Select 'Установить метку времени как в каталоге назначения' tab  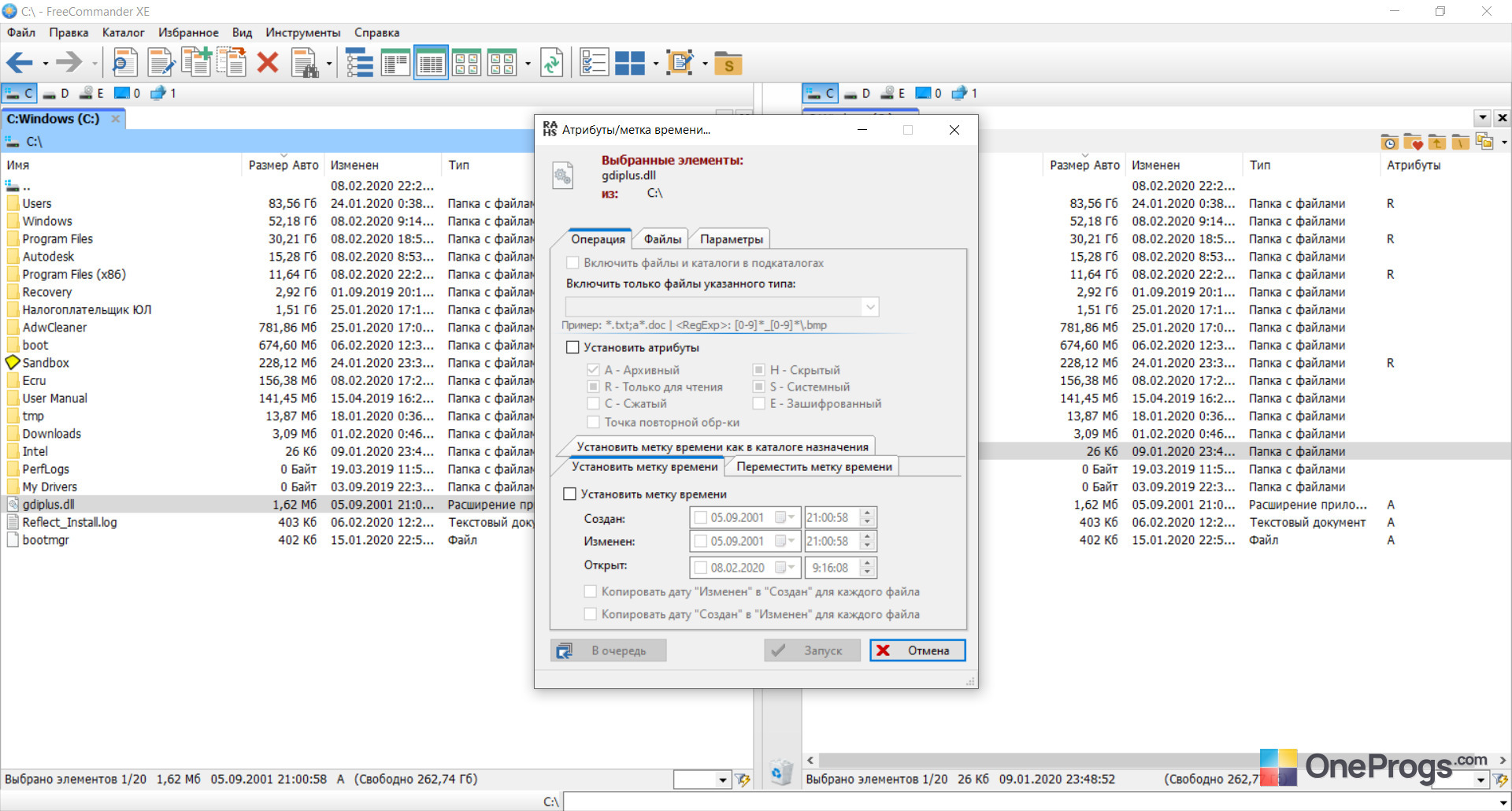point(722,446)
